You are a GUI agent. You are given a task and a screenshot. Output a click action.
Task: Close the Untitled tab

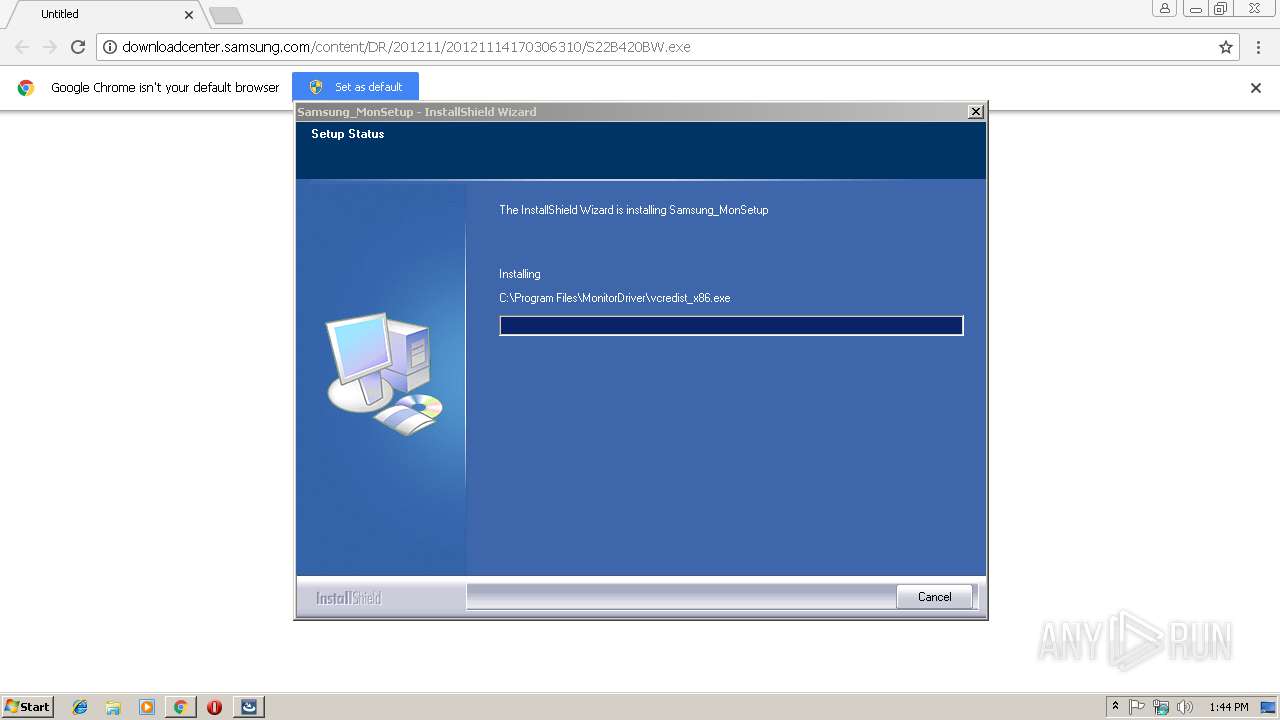[189, 14]
